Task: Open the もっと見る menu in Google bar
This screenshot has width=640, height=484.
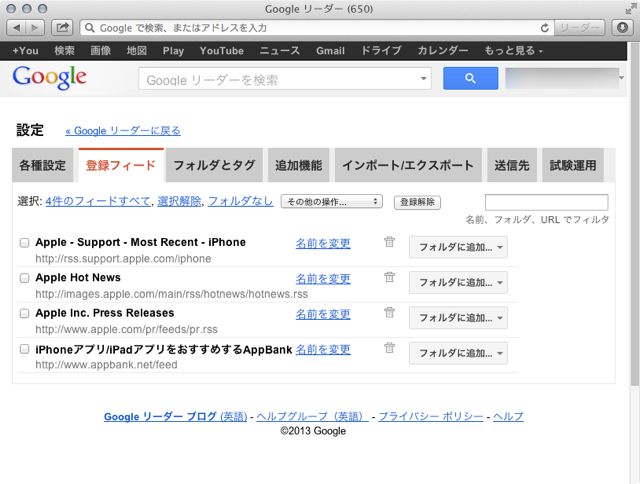Action: [x=513, y=51]
